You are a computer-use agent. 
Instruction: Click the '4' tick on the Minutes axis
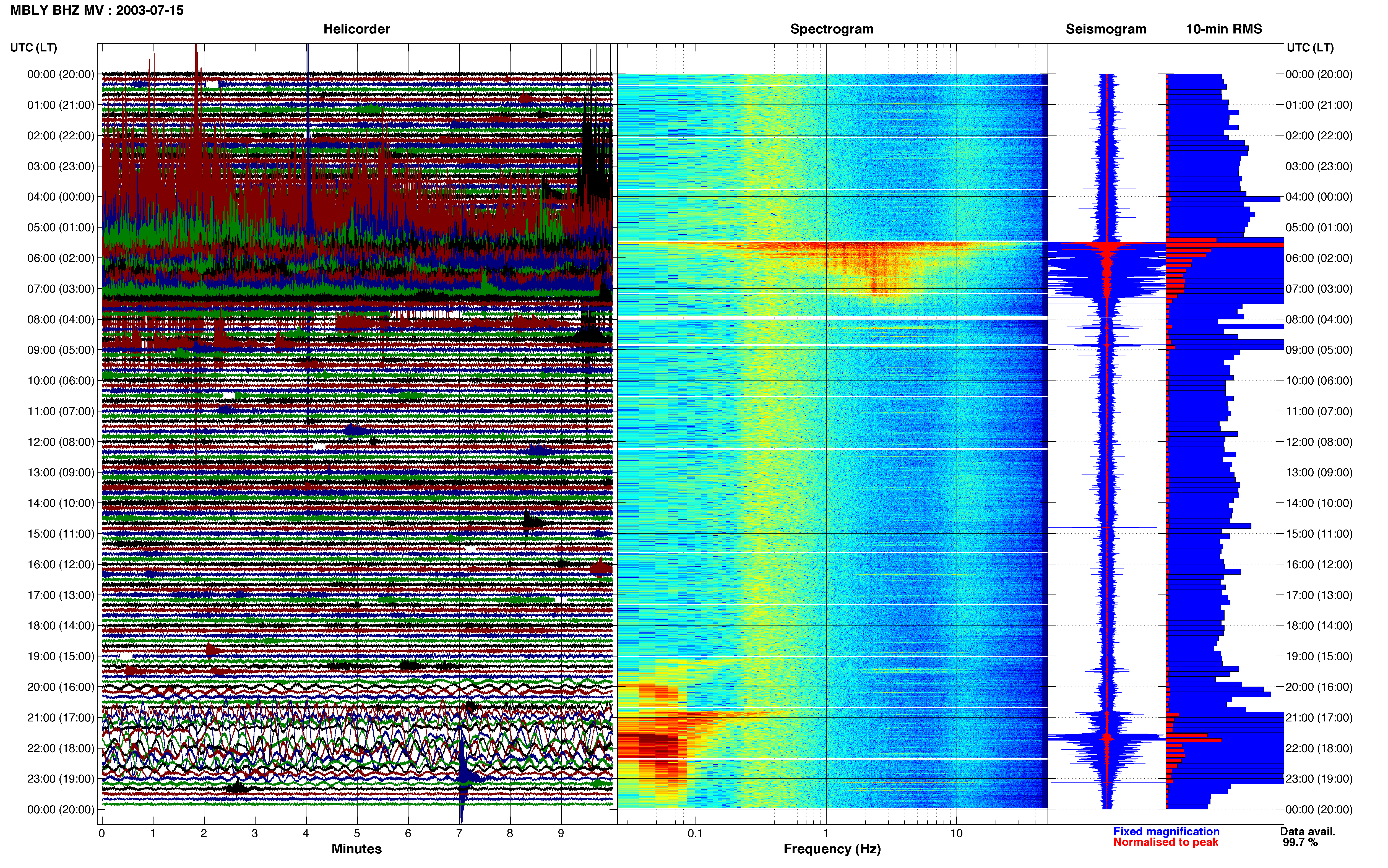(x=306, y=833)
